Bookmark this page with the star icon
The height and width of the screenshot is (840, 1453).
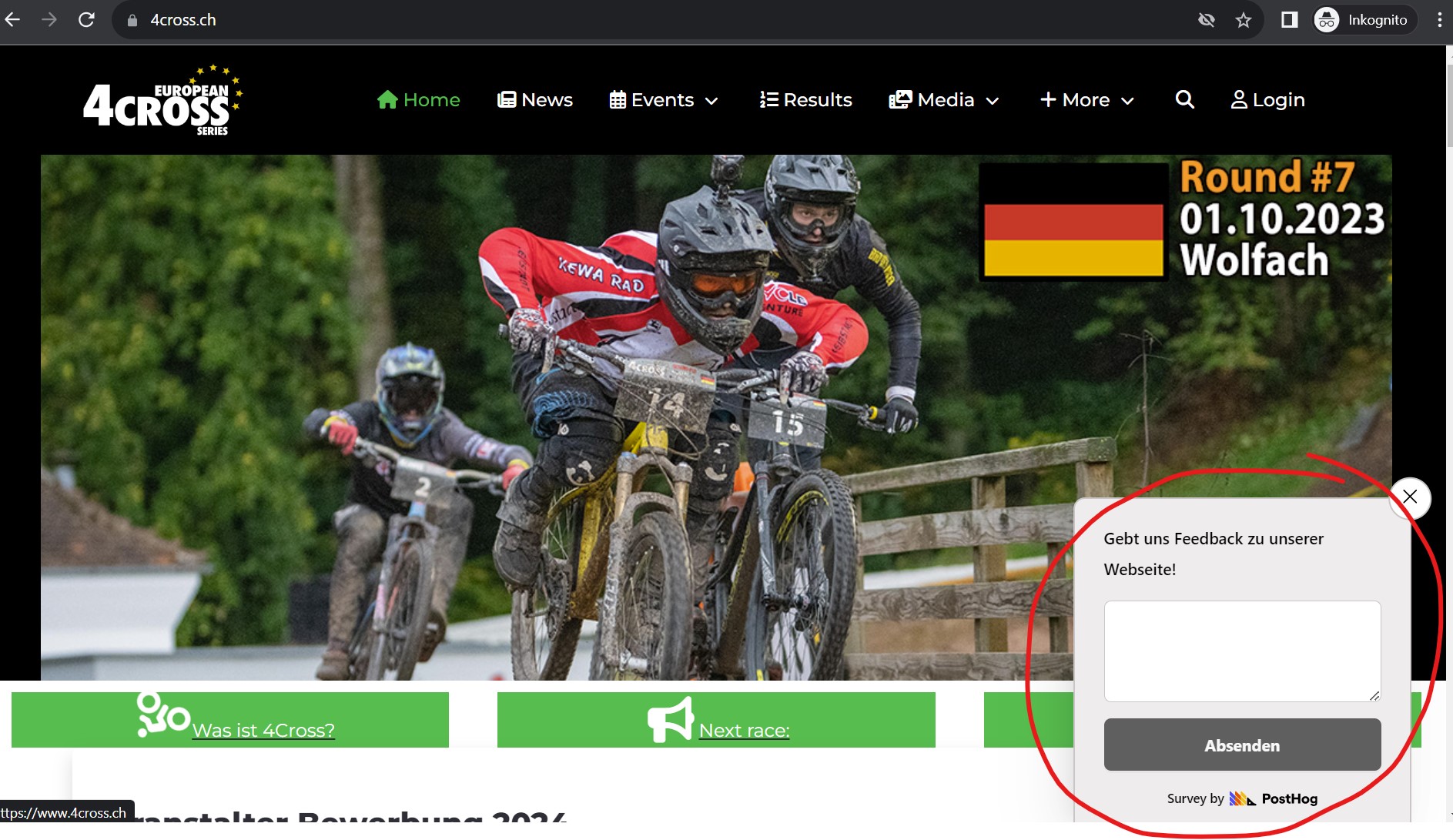(x=1243, y=20)
